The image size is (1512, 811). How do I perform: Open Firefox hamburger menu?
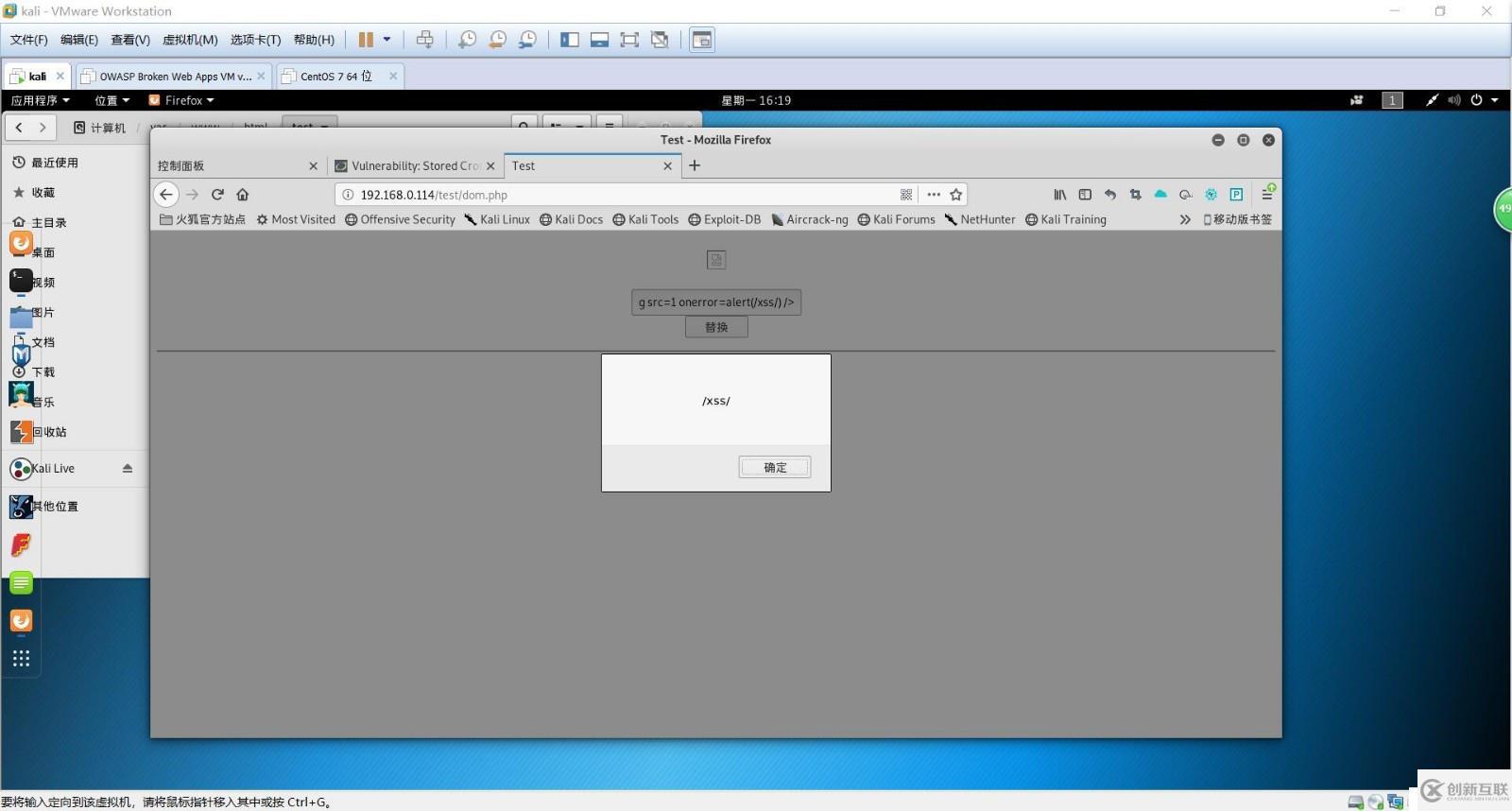(x=1267, y=195)
